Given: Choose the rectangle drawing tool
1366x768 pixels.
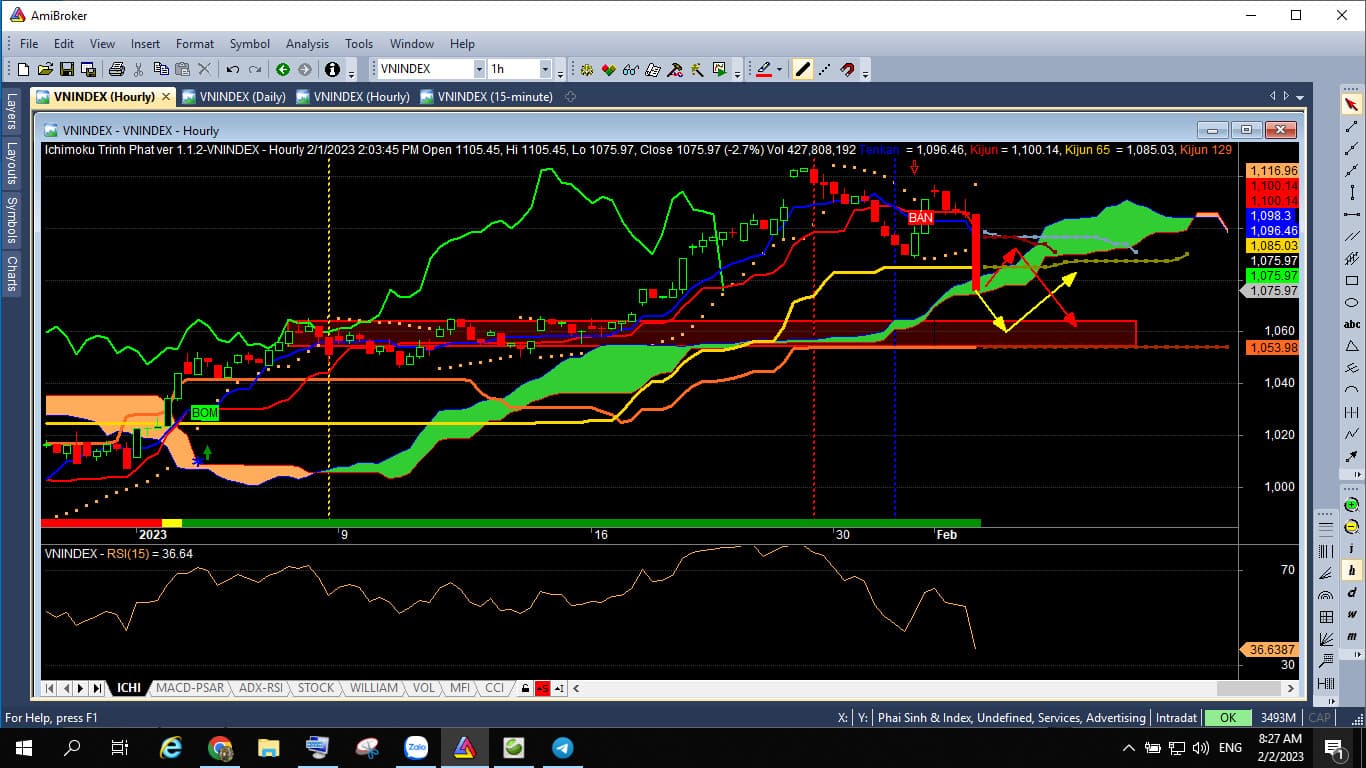Looking at the screenshot, I should click(x=1352, y=281).
